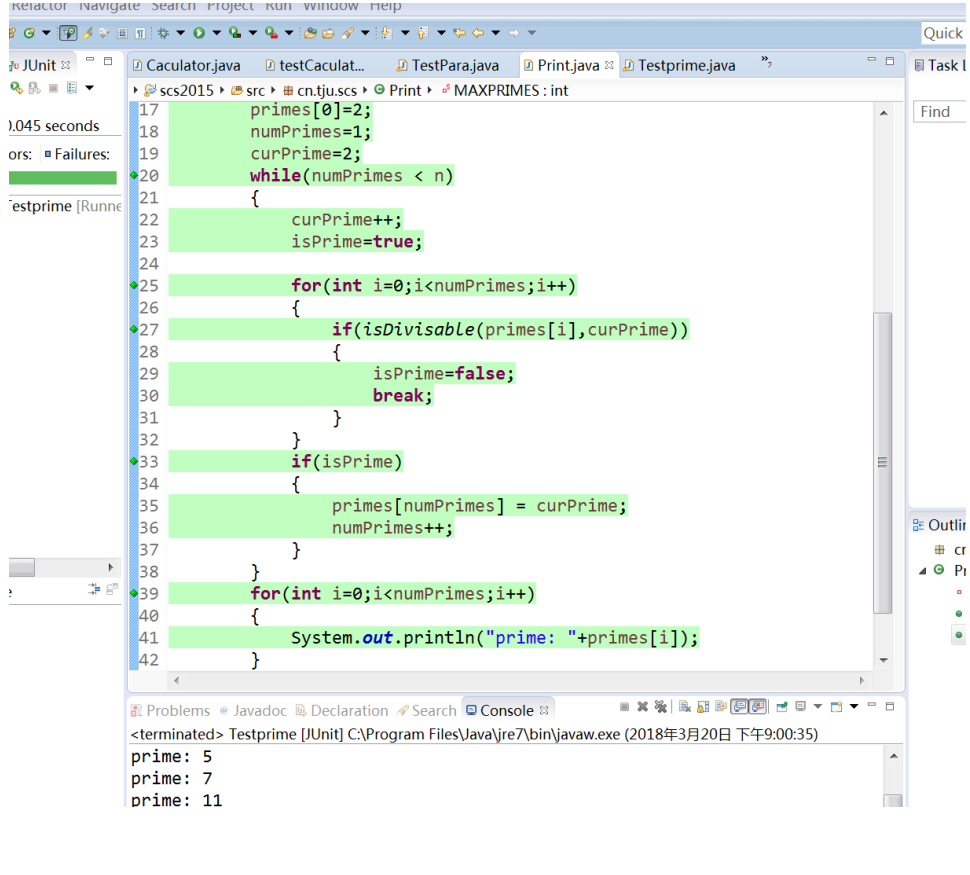Screen dimensions: 970x875
Task: Click the Find input field in Task List
Action: coord(940,112)
